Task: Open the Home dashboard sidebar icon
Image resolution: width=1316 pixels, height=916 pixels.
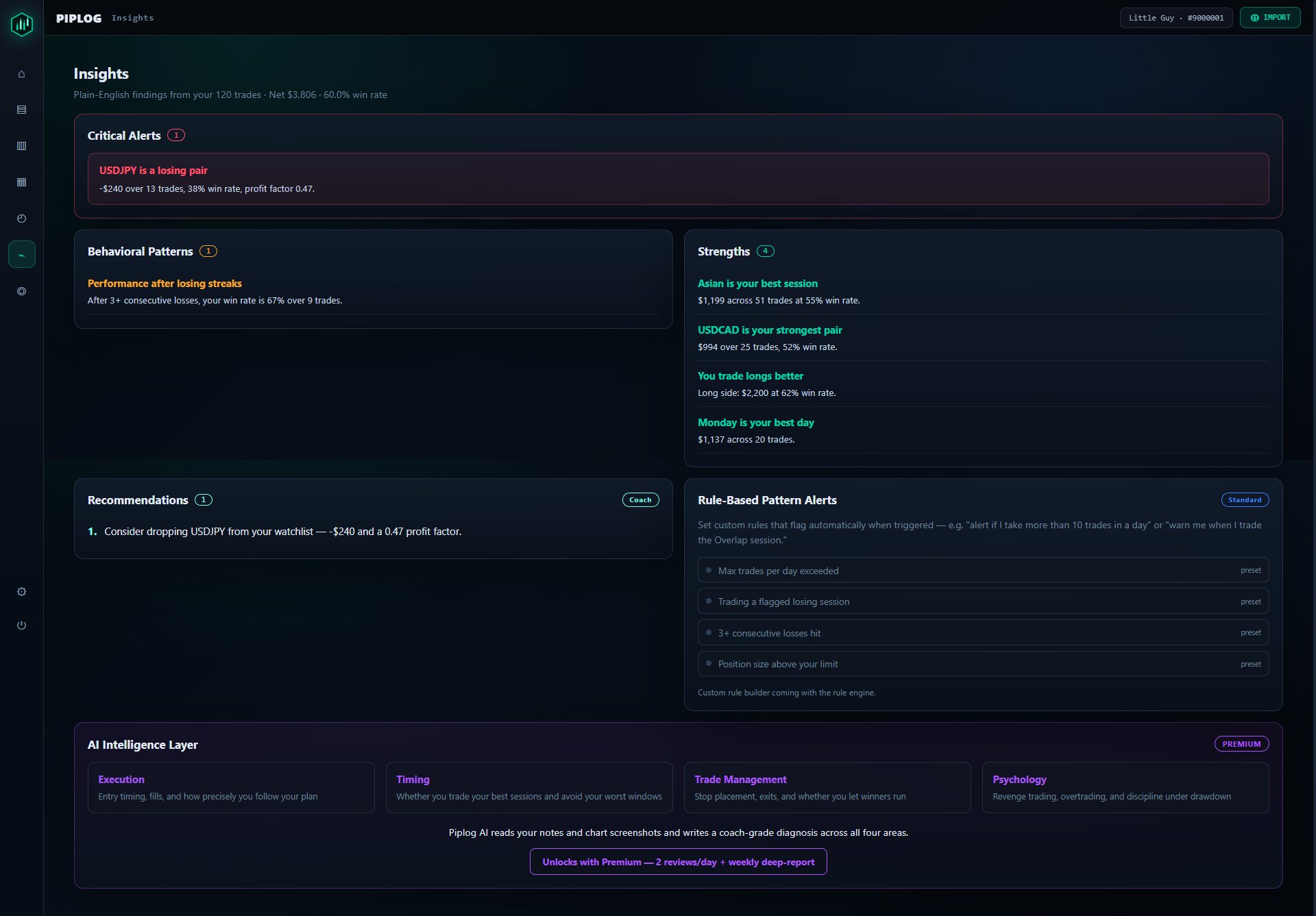Action: point(22,74)
